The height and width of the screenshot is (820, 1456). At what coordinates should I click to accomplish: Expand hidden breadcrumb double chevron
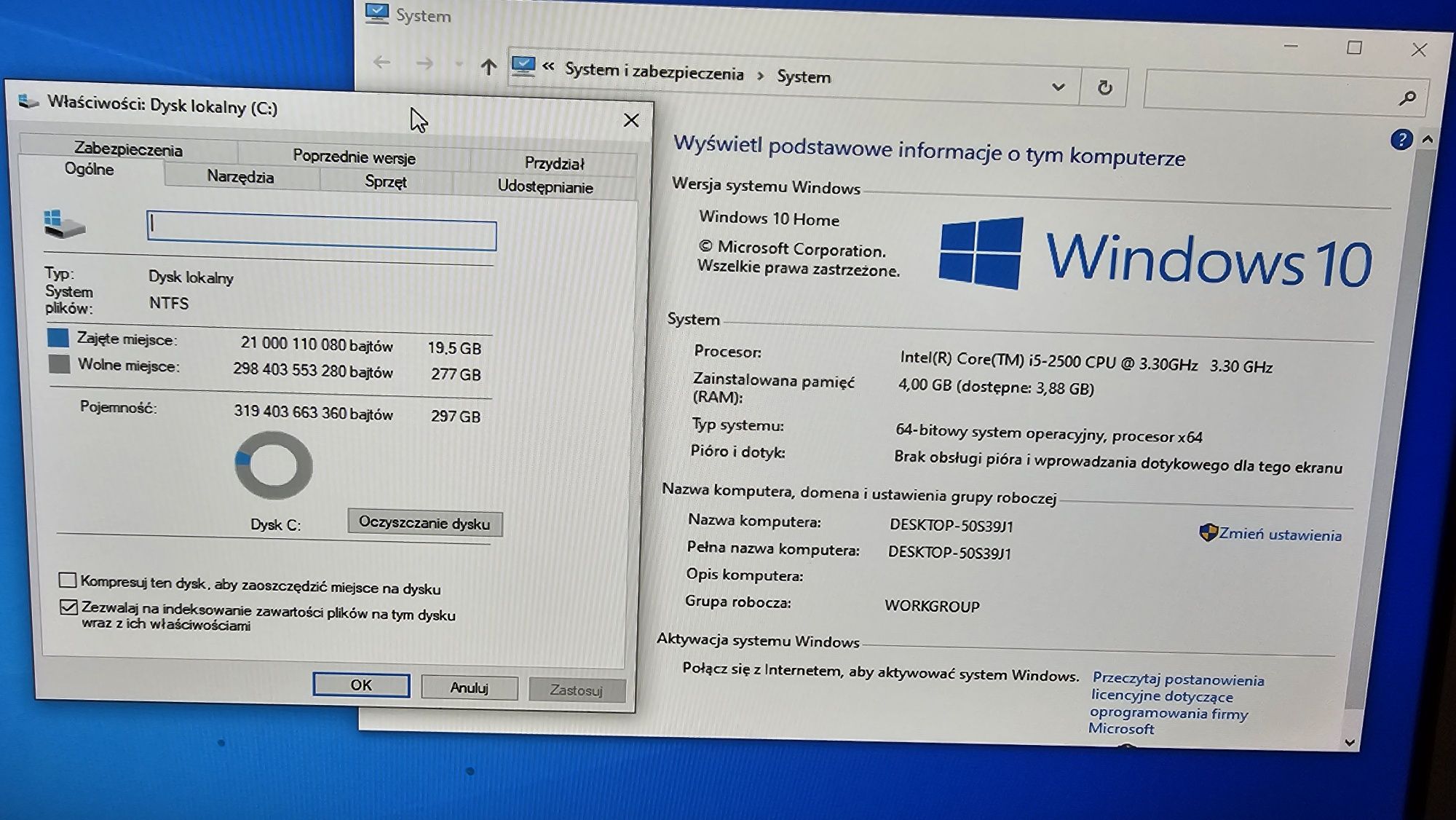(548, 67)
